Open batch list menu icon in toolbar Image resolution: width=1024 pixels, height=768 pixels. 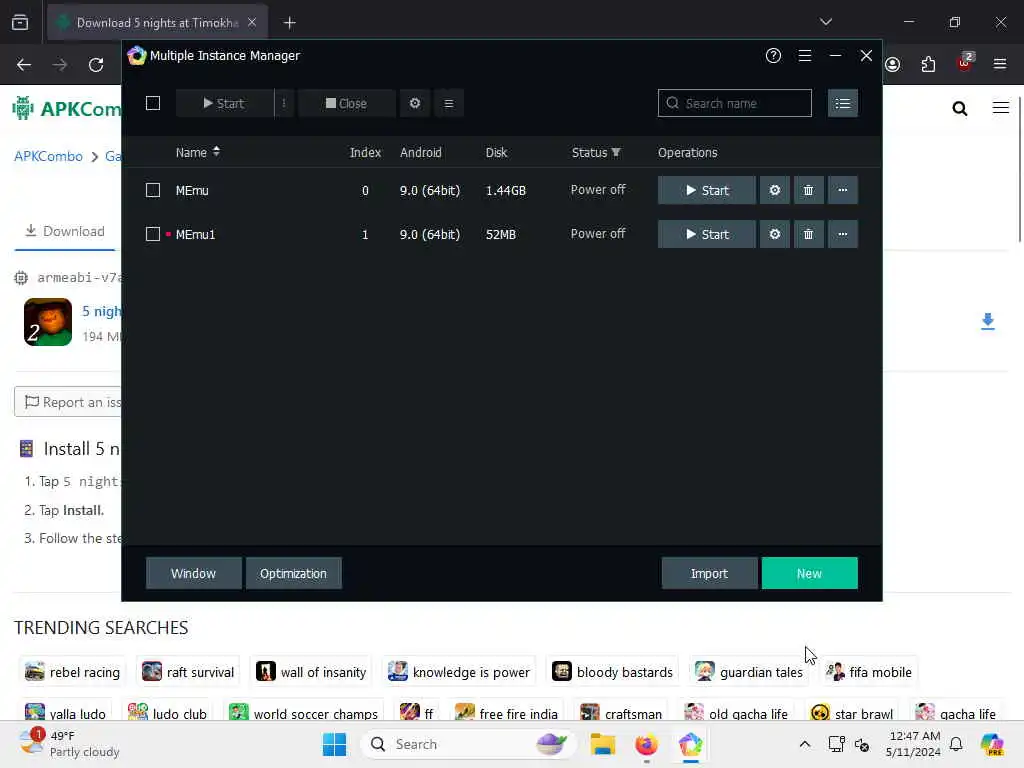click(x=449, y=103)
